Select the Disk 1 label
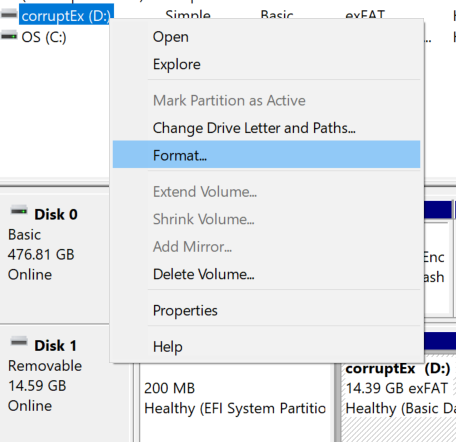Screen dimensions: 456x442 pyautogui.click(x=56, y=346)
